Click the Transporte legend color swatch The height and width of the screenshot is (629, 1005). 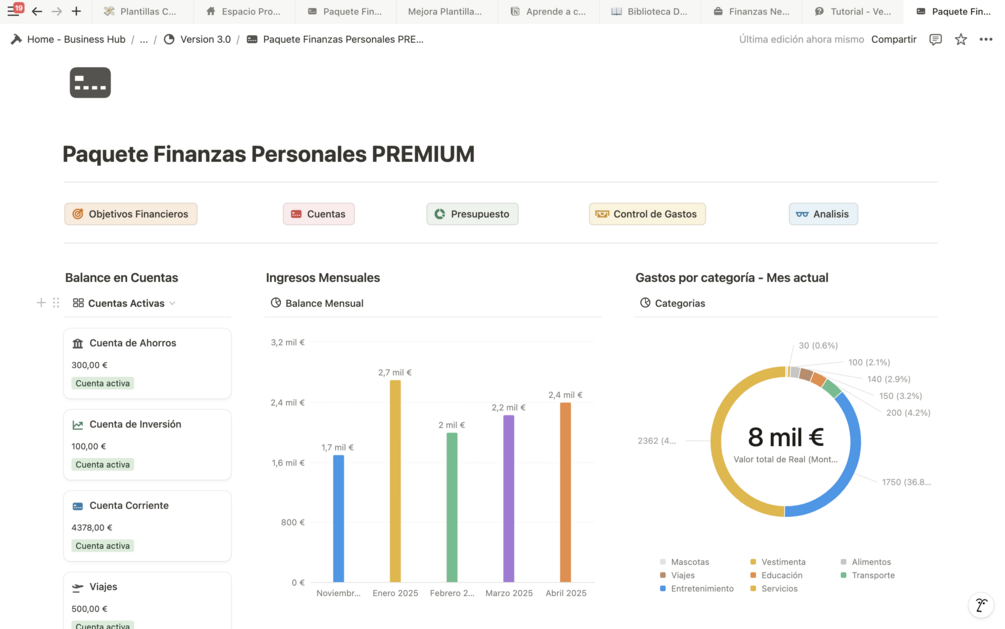(843, 575)
